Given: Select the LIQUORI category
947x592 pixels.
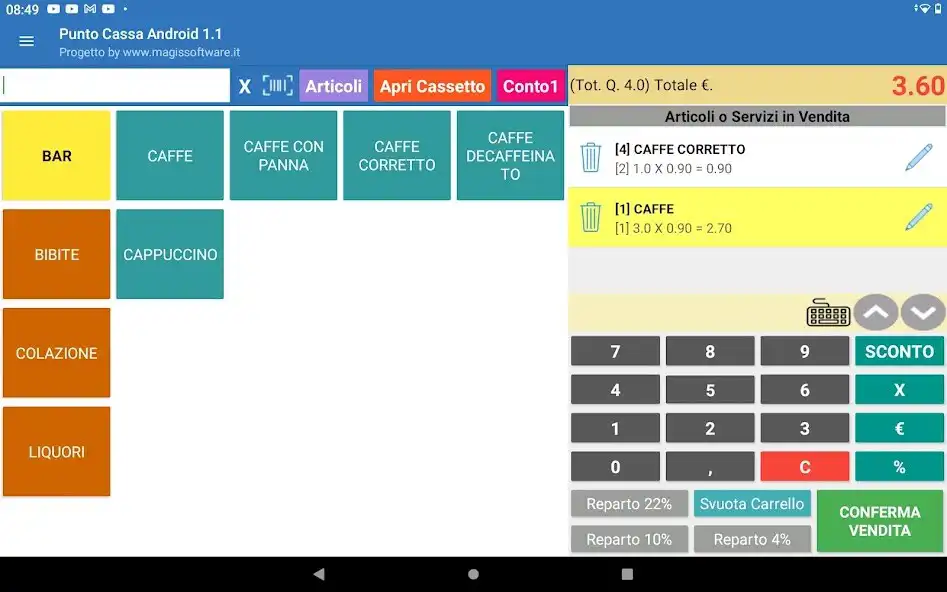Looking at the screenshot, I should tap(57, 451).
